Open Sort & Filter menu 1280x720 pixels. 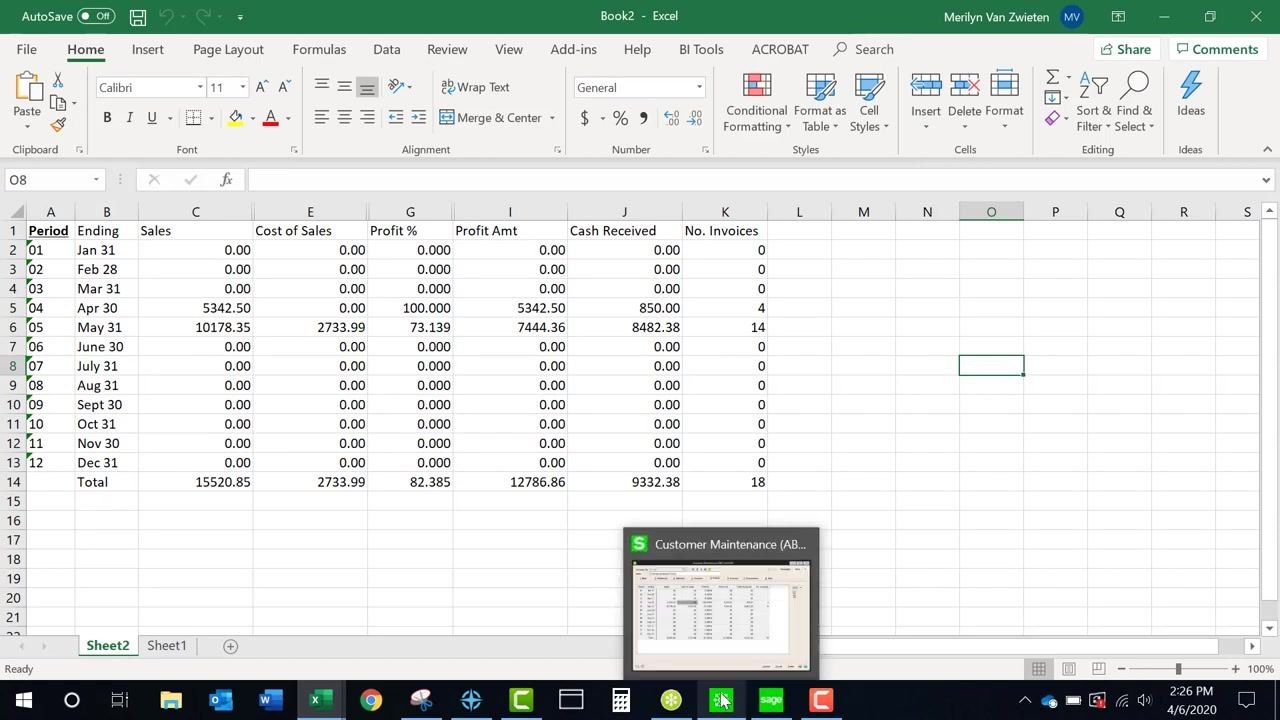point(1093,102)
